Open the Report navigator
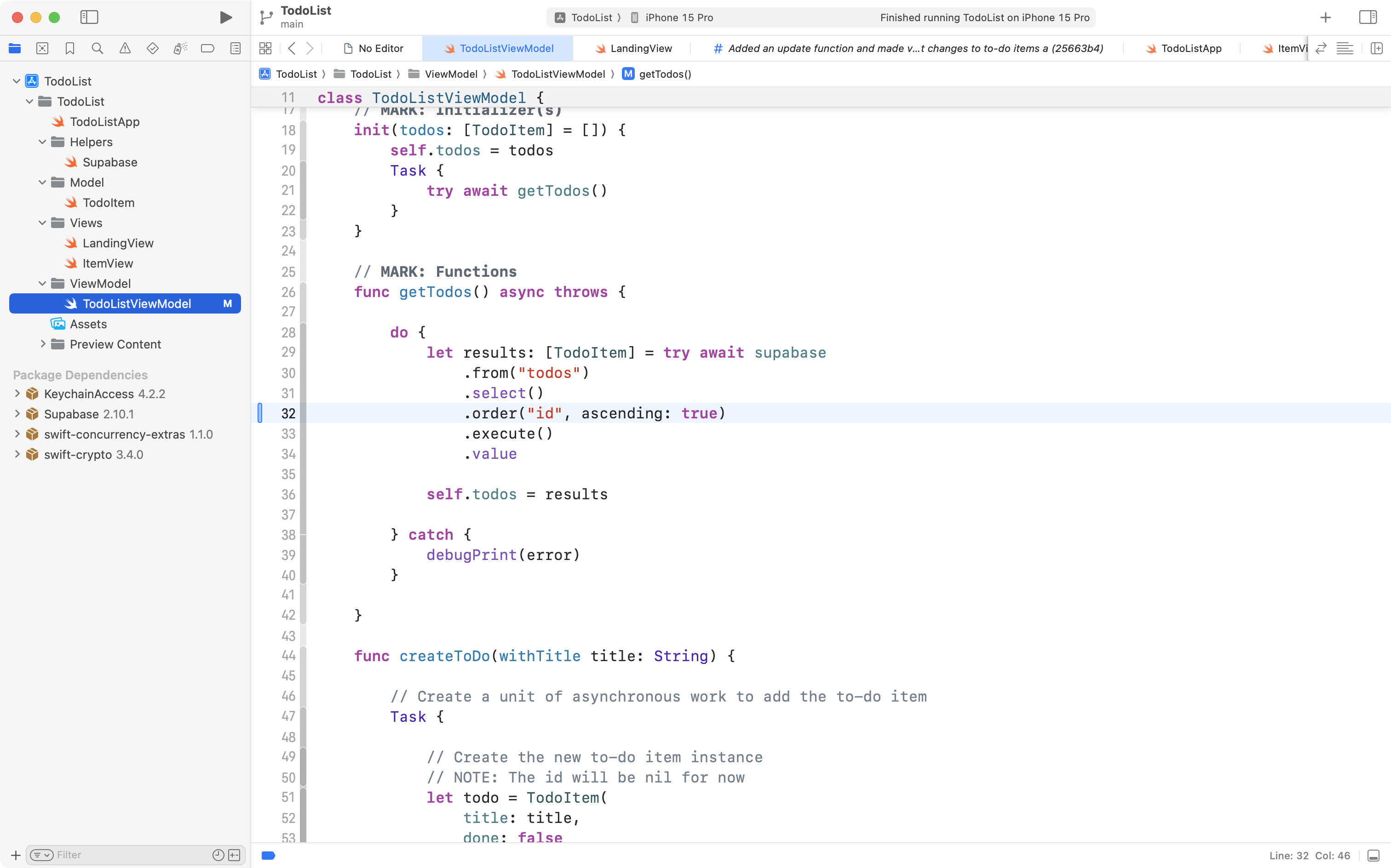This screenshot has height=868, width=1391. [x=235, y=48]
